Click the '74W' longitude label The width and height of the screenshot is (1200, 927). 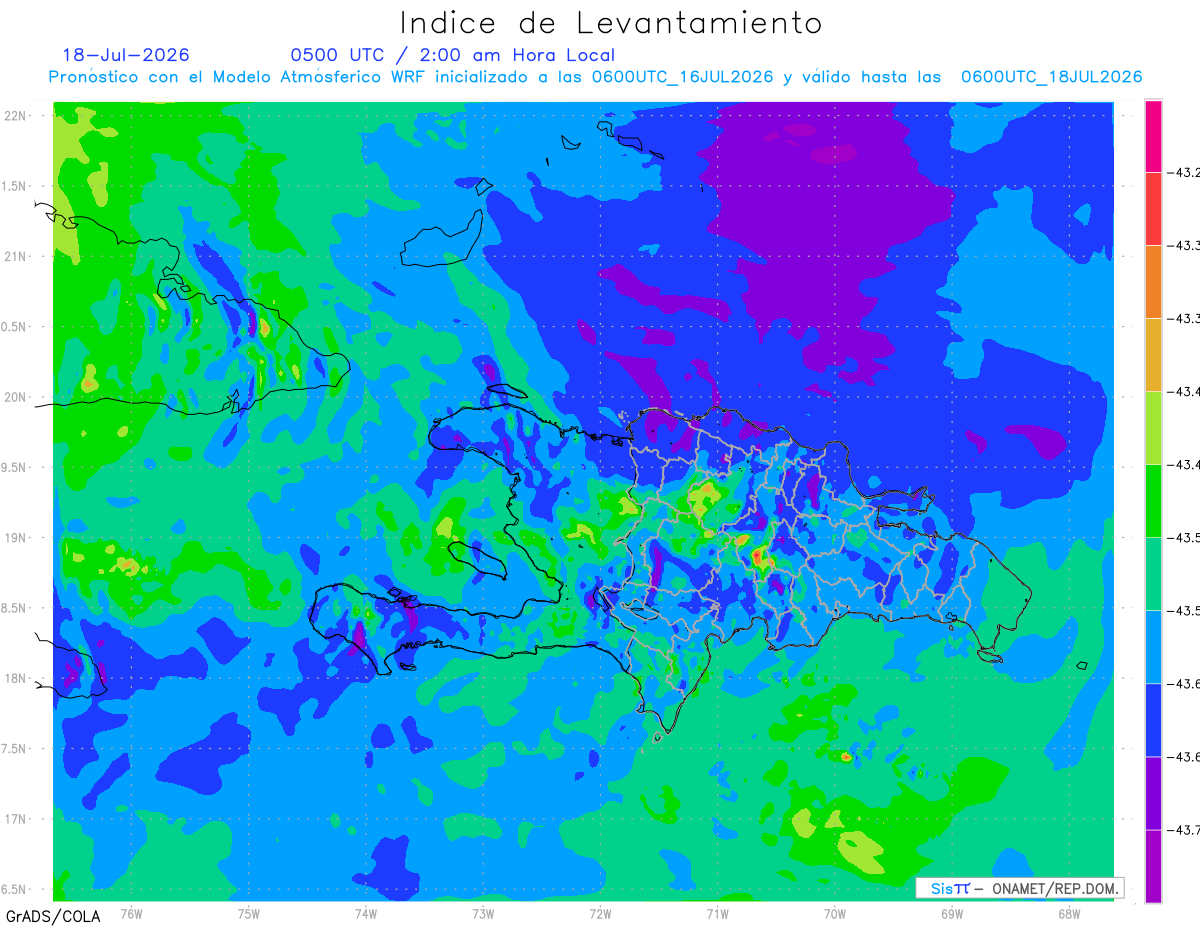coord(365,914)
